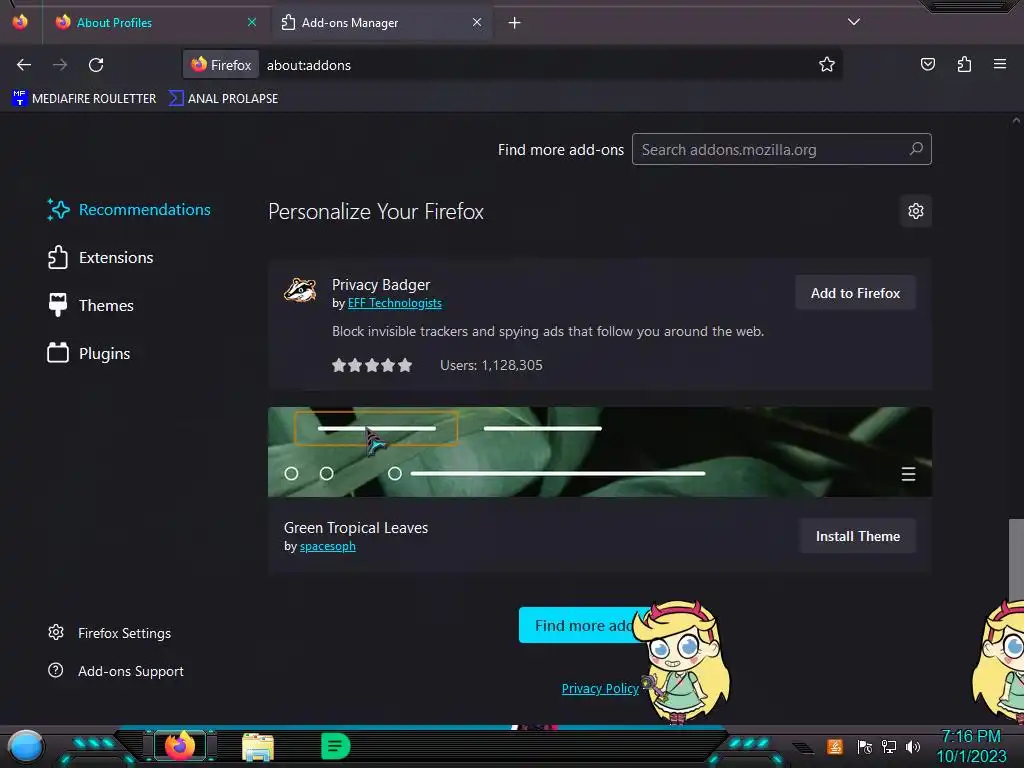Click the volume speaker tray icon
The height and width of the screenshot is (768, 1024).
[913, 746]
